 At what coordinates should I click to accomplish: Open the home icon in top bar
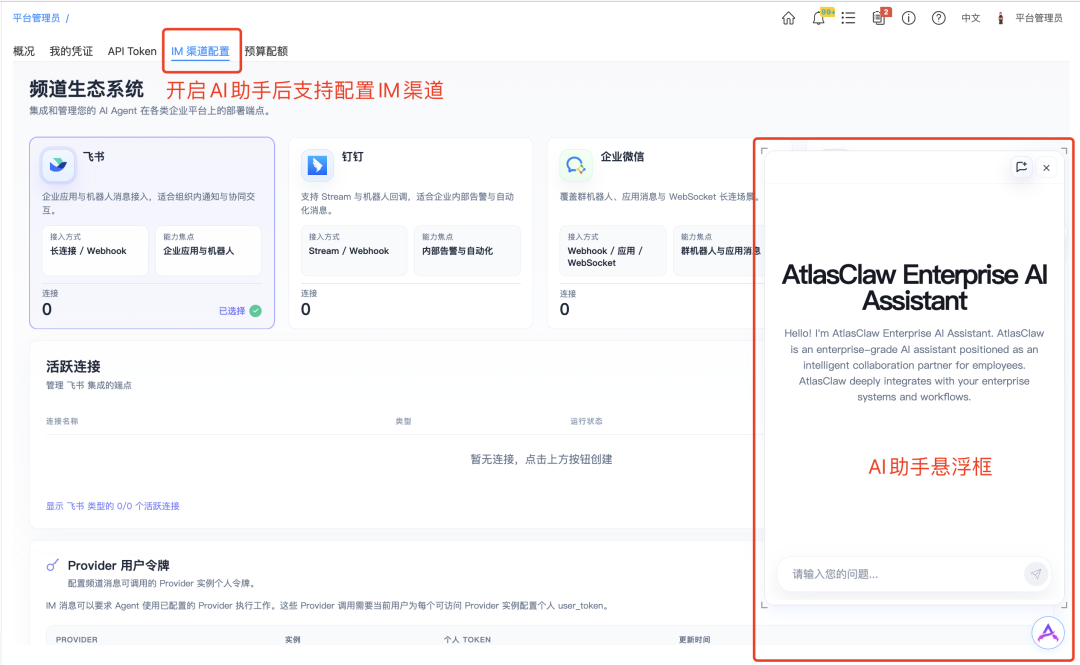tap(788, 19)
